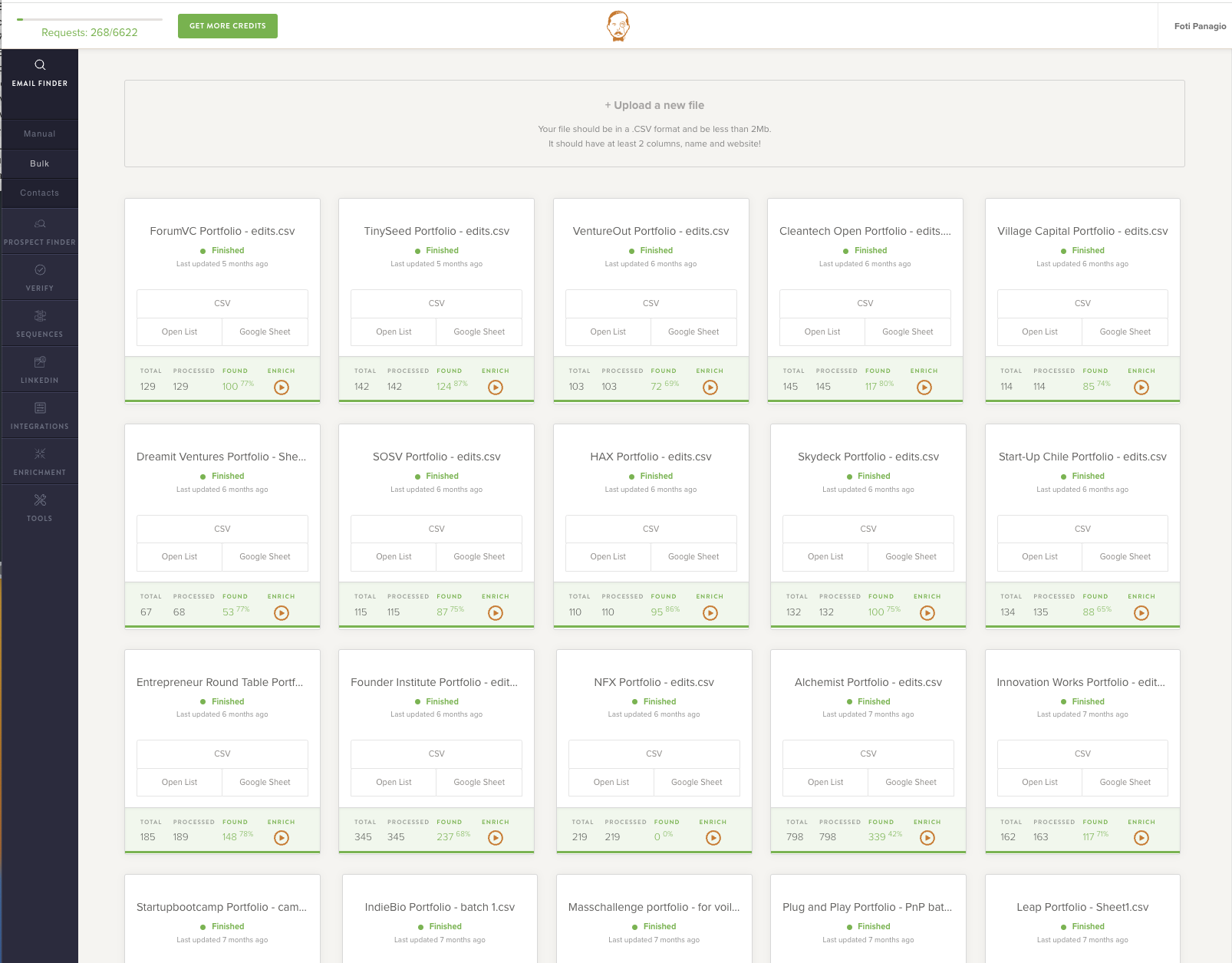Download CSV for NFX Portfolio

coord(654,754)
